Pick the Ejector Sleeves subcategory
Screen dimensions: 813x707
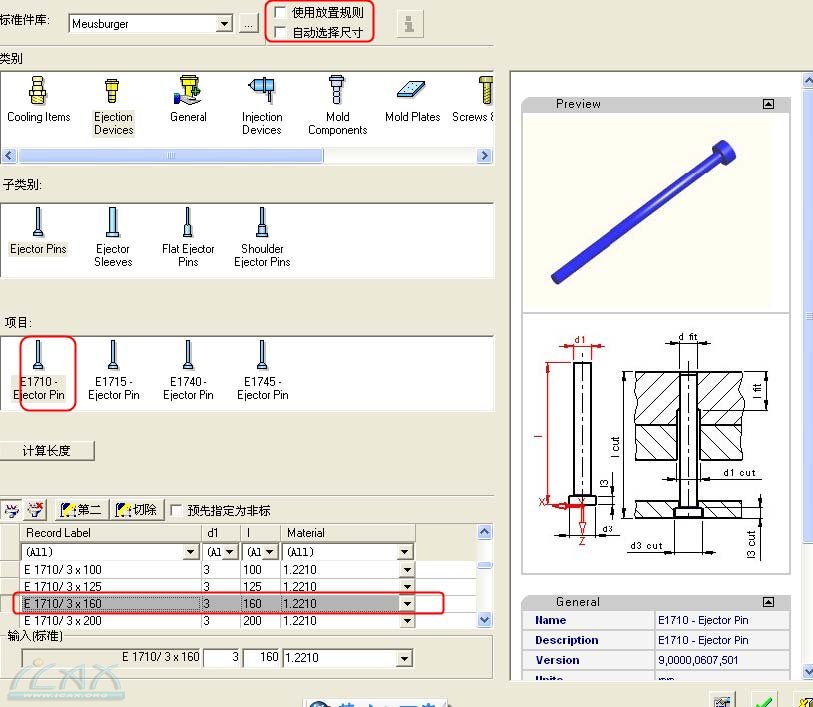113,236
